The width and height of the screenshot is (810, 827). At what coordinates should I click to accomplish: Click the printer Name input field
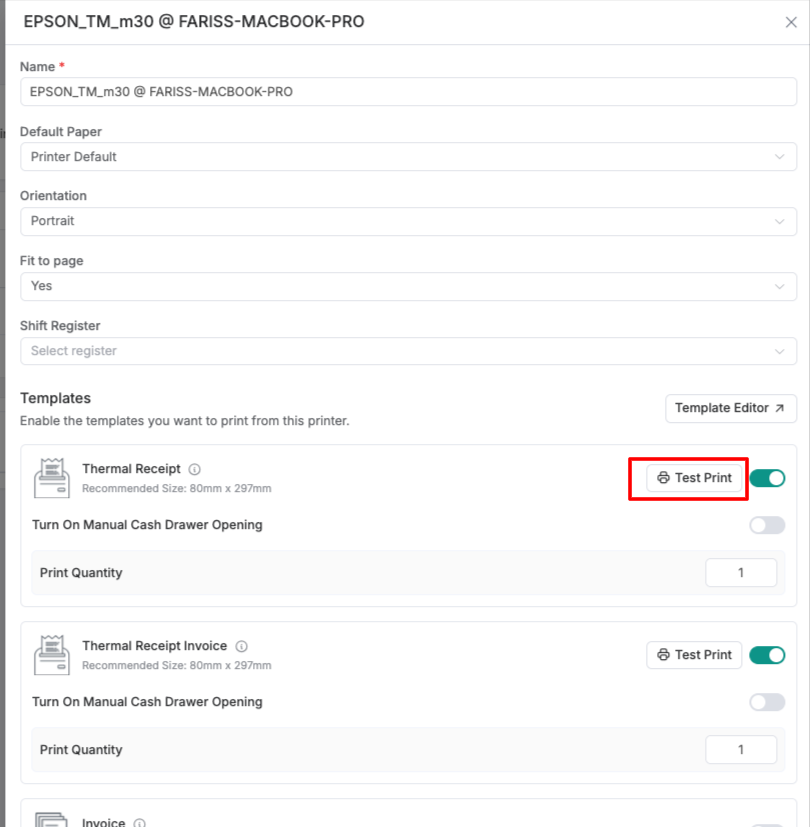click(x=408, y=92)
